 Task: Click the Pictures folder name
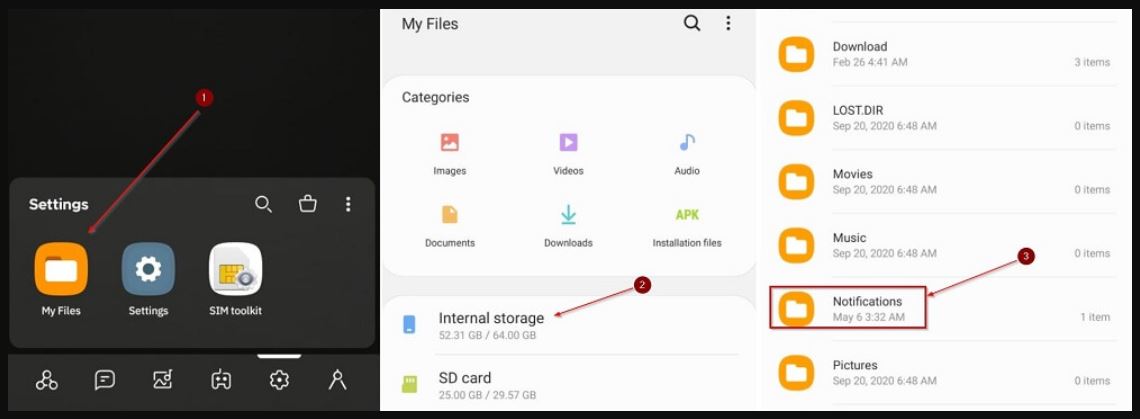[x=855, y=365]
